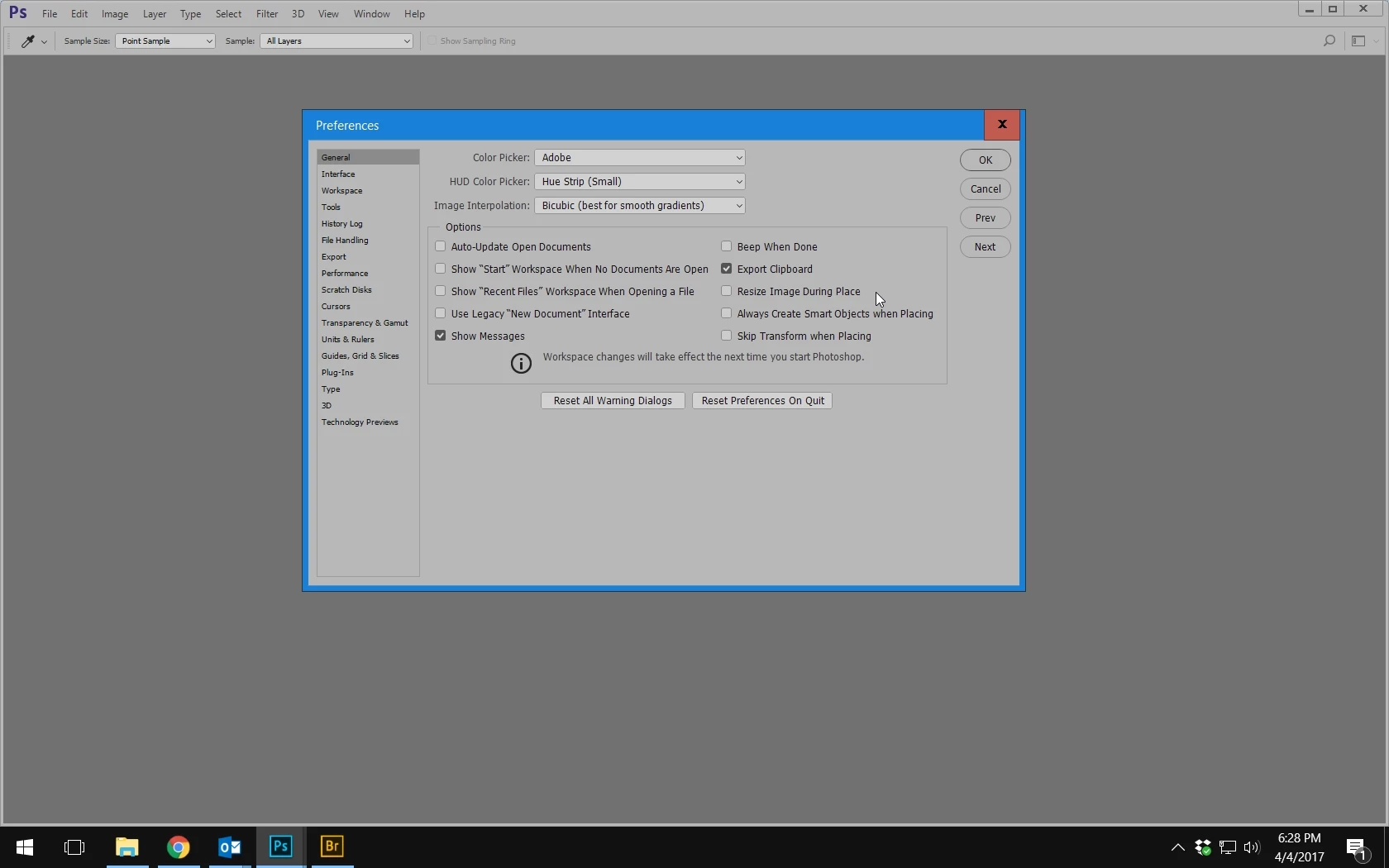Image resolution: width=1389 pixels, height=868 pixels.
Task: Toggle Show Start Workspace checkbox
Action: [x=441, y=269]
